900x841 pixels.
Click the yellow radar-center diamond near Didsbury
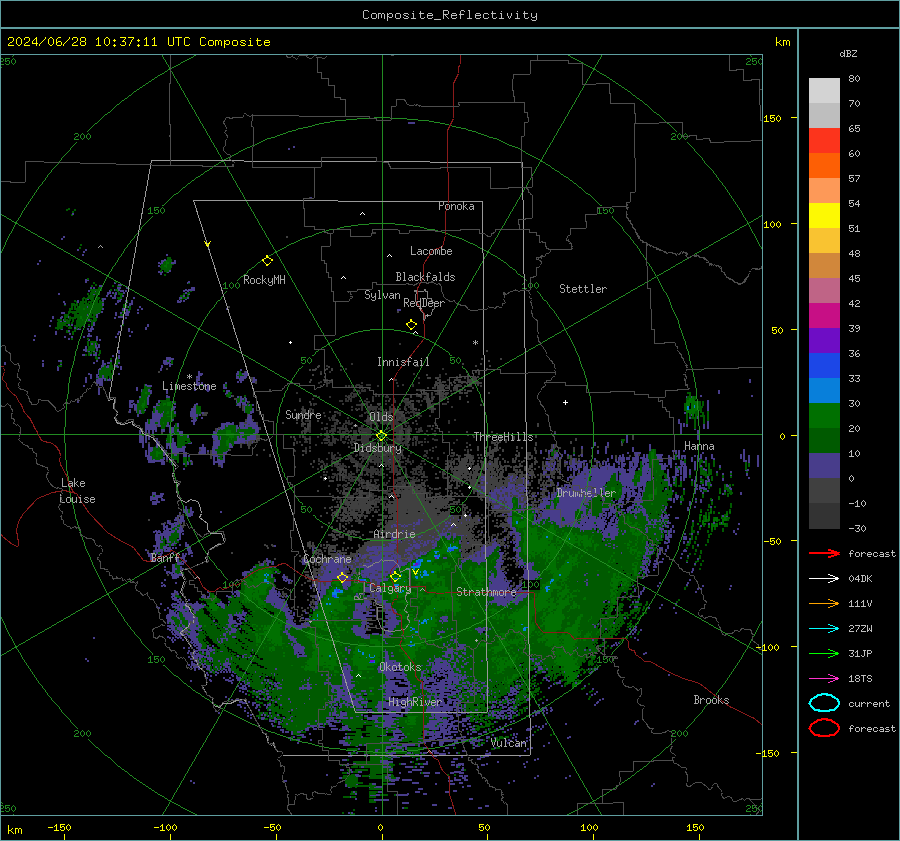pos(381,436)
